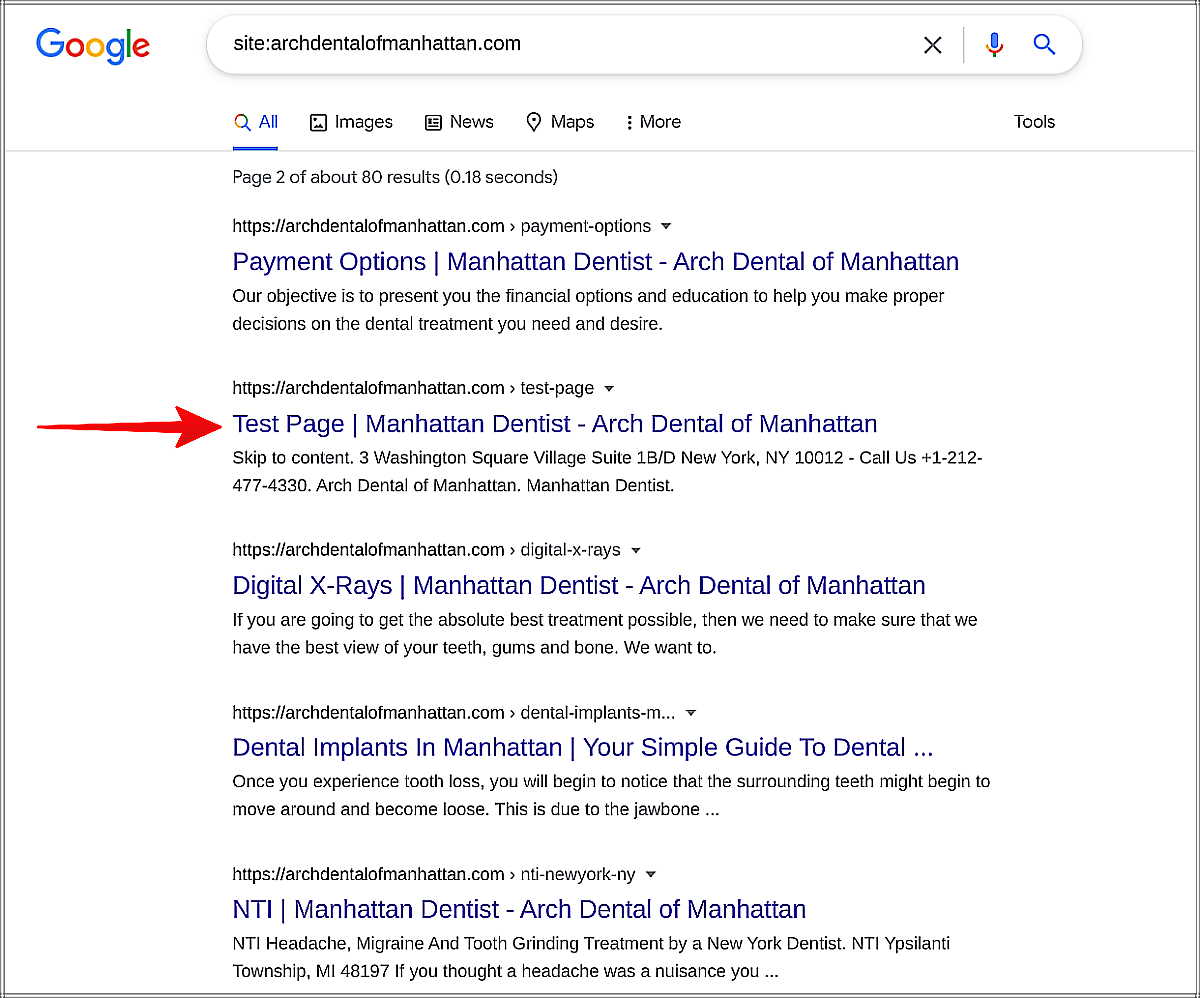1200x998 pixels.
Task: Click the payment-options breadcrumb URL
Action: click(442, 226)
